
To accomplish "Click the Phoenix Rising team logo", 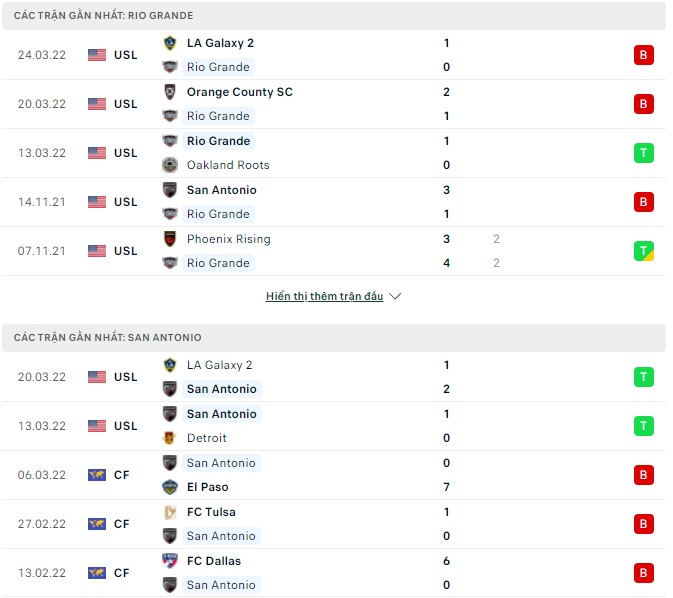I will pos(169,239).
